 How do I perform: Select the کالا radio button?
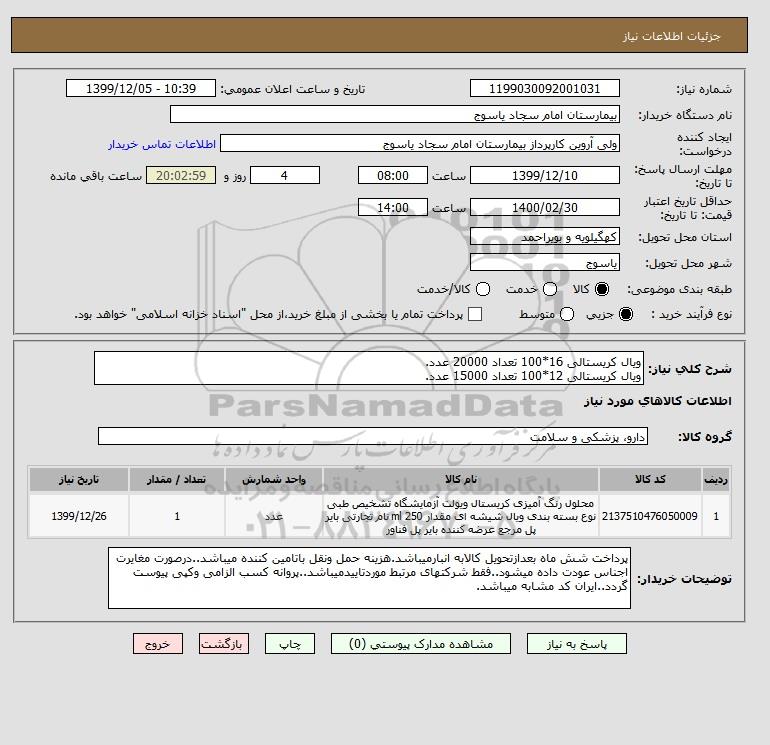[x=602, y=289]
